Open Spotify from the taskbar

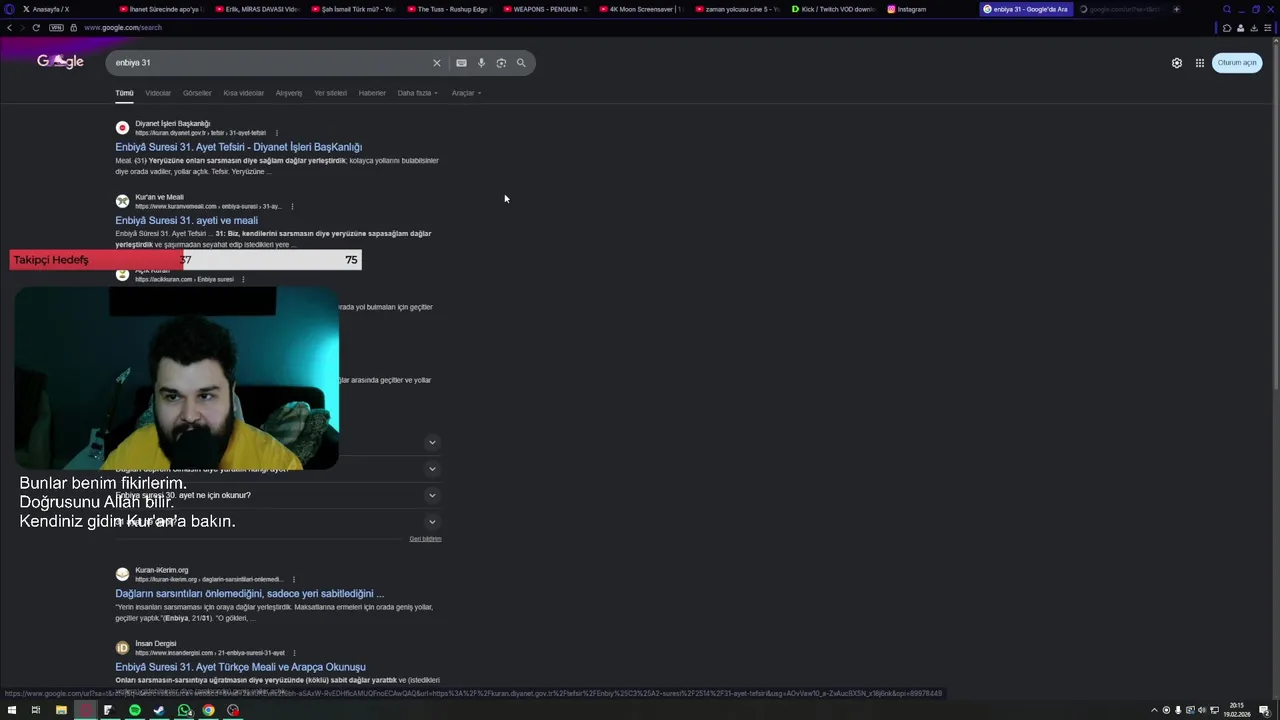click(135, 710)
